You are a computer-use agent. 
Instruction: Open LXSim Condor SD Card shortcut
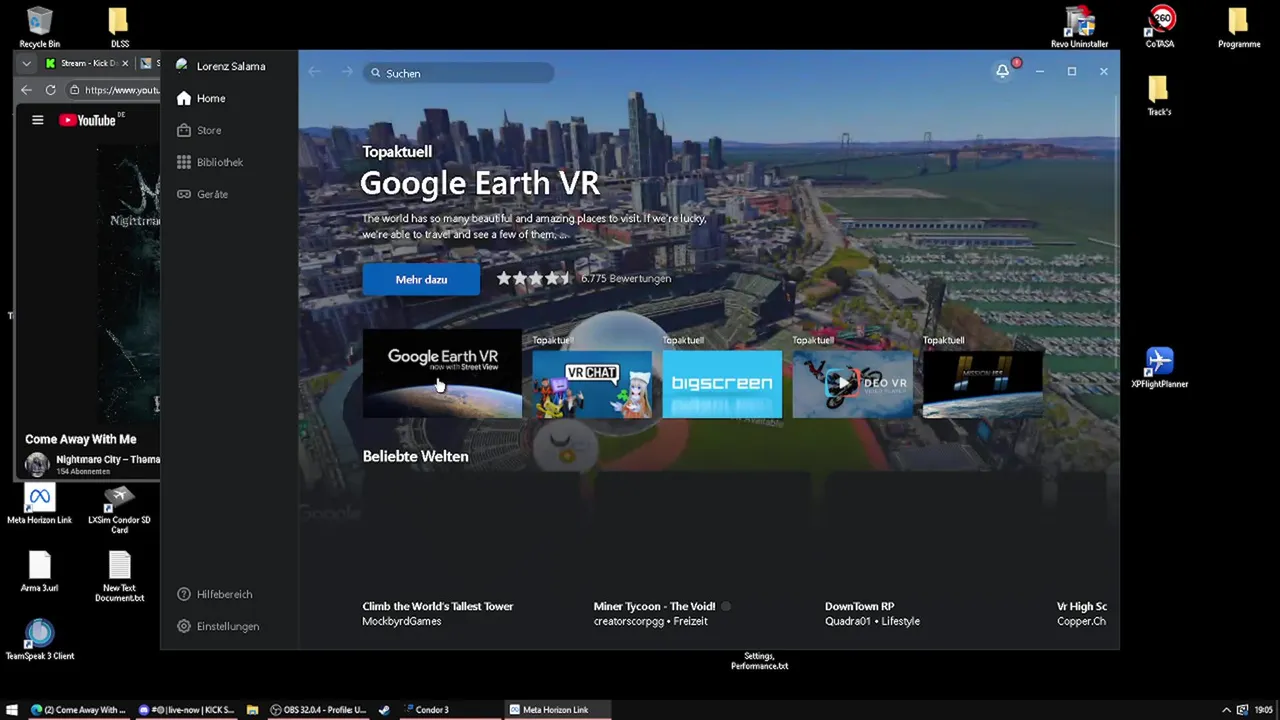[x=119, y=507]
